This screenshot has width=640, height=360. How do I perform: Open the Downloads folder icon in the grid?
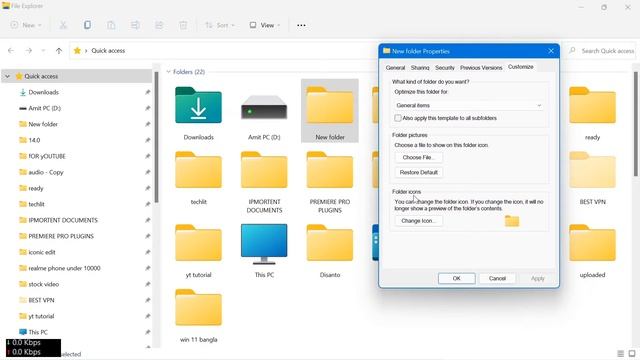pyautogui.click(x=198, y=105)
